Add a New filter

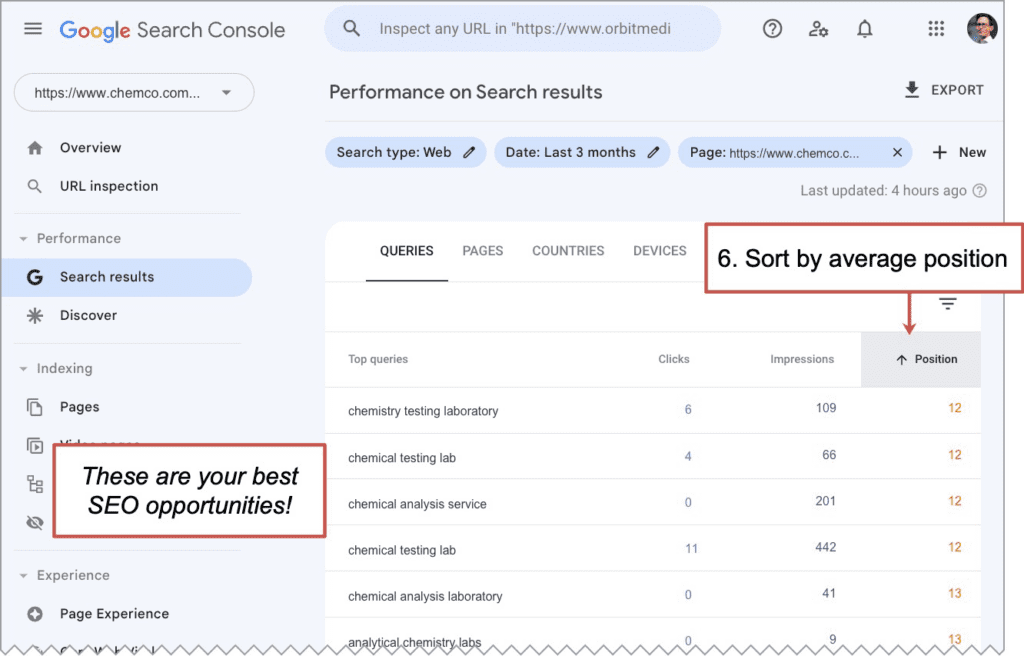(x=959, y=152)
